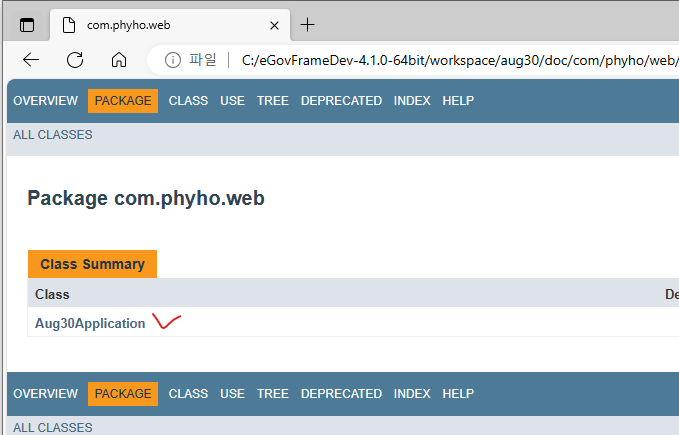This screenshot has height=435, width=679.
Task: Open a new browser tab
Action: (307, 25)
